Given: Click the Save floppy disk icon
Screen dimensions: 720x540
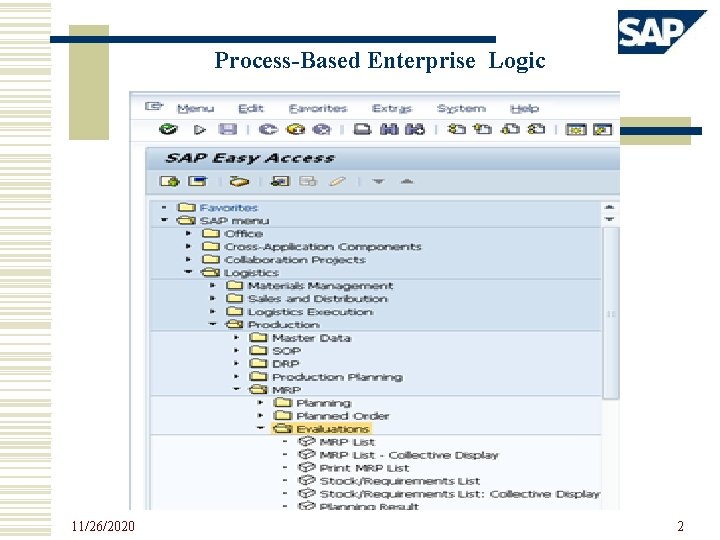Looking at the screenshot, I should coord(228,129).
